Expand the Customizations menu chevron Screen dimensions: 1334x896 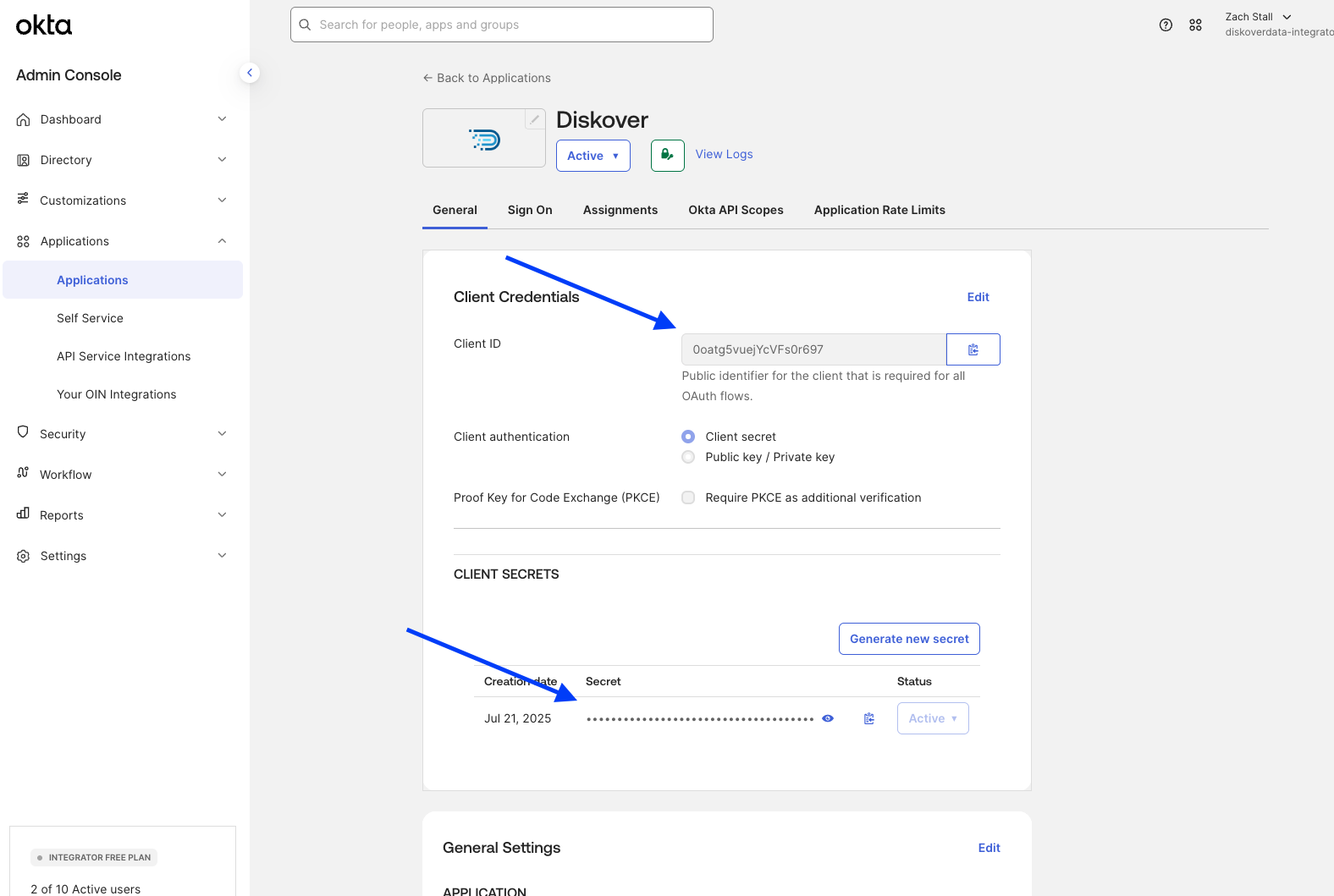222,201
